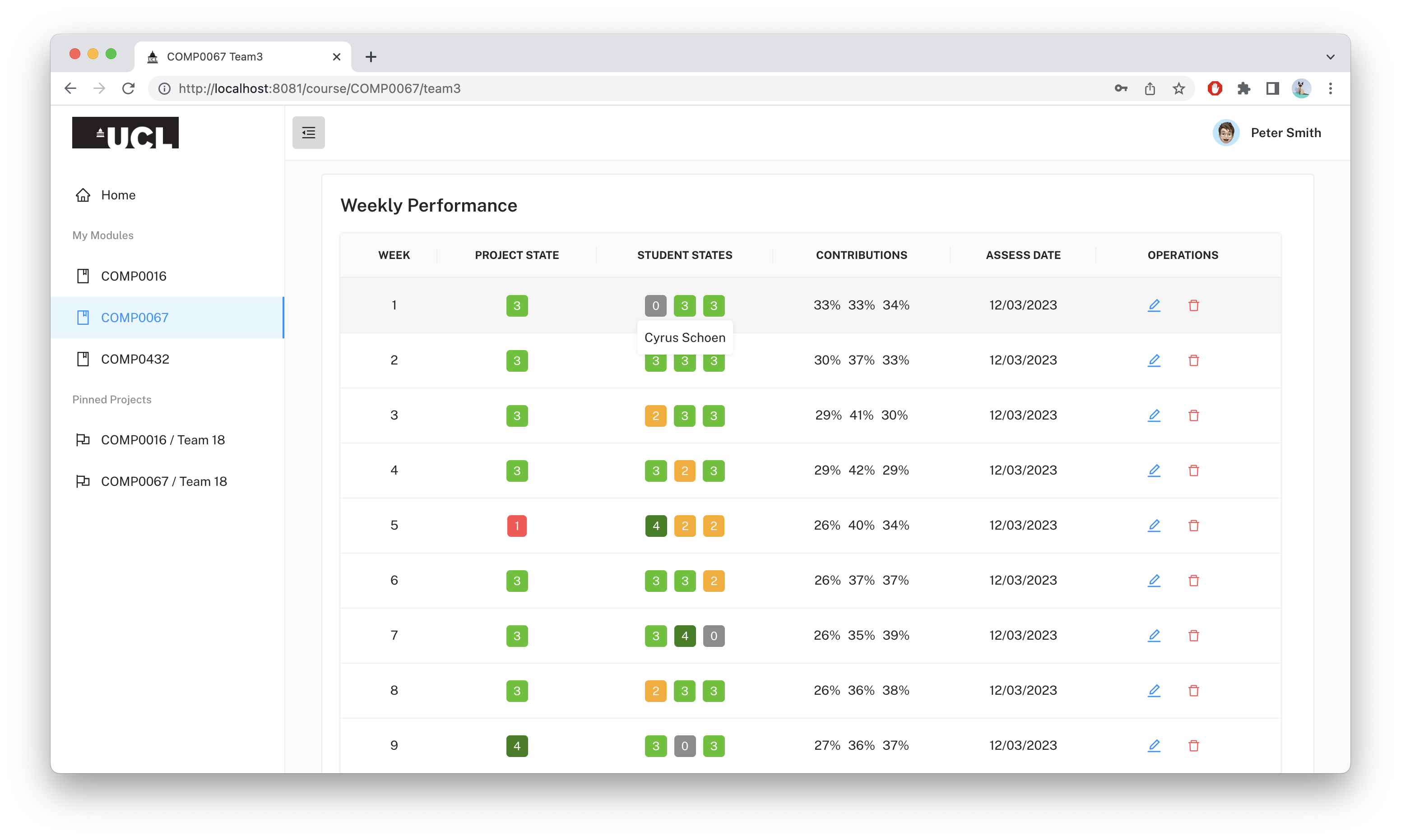Edit the week 1 performance record
1401x840 pixels.
1154,306
